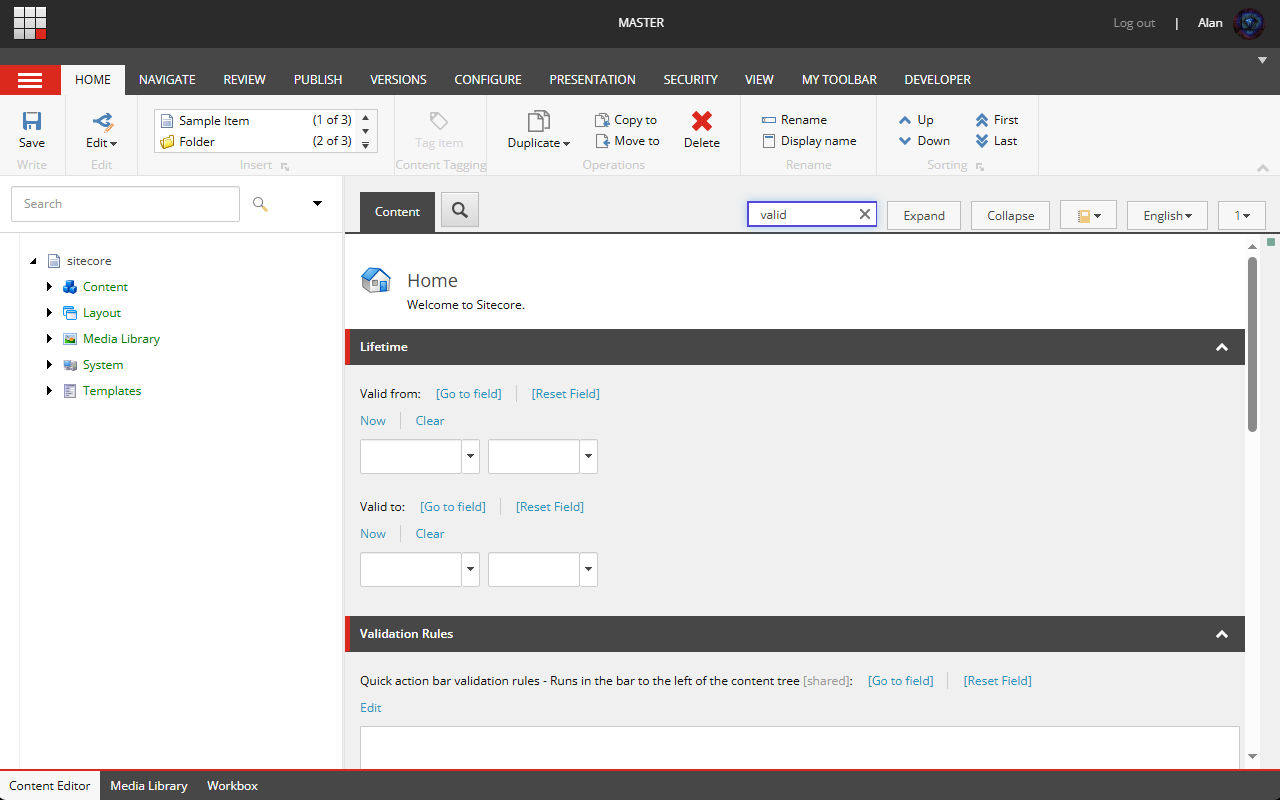Open the Workbox bottom tab
Screen dimensions: 1280x800
point(232,786)
